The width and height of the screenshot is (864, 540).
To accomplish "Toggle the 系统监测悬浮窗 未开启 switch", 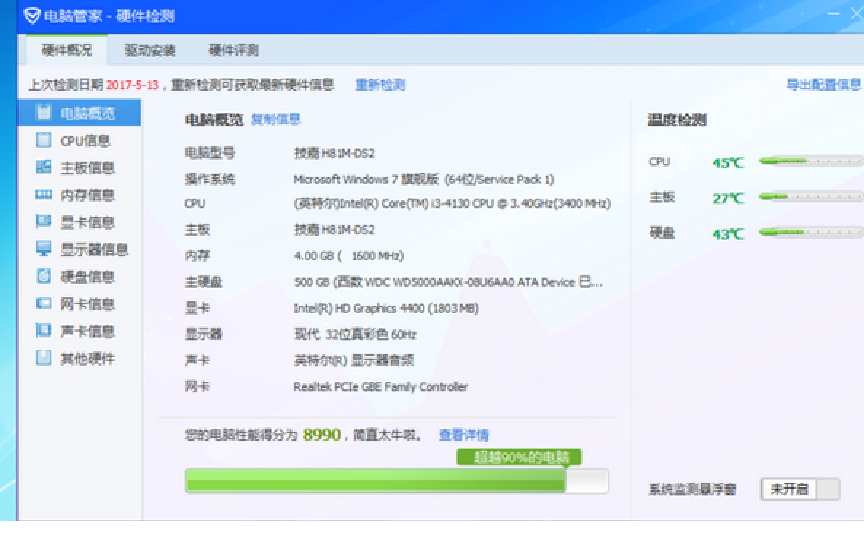I will (x=800, y=489).
